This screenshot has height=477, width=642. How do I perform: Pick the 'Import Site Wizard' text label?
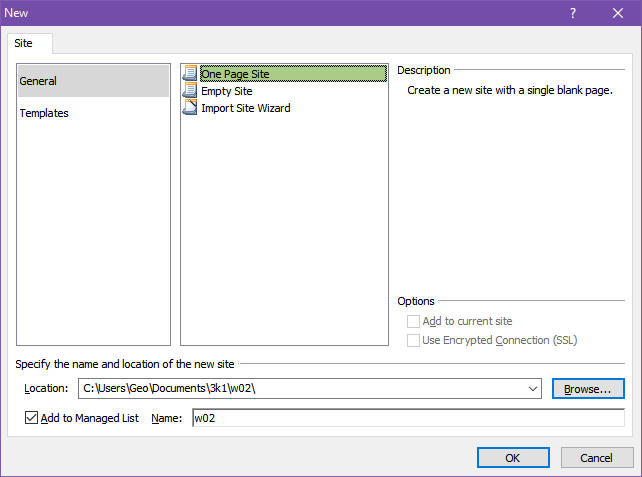(x=246, y=107)
